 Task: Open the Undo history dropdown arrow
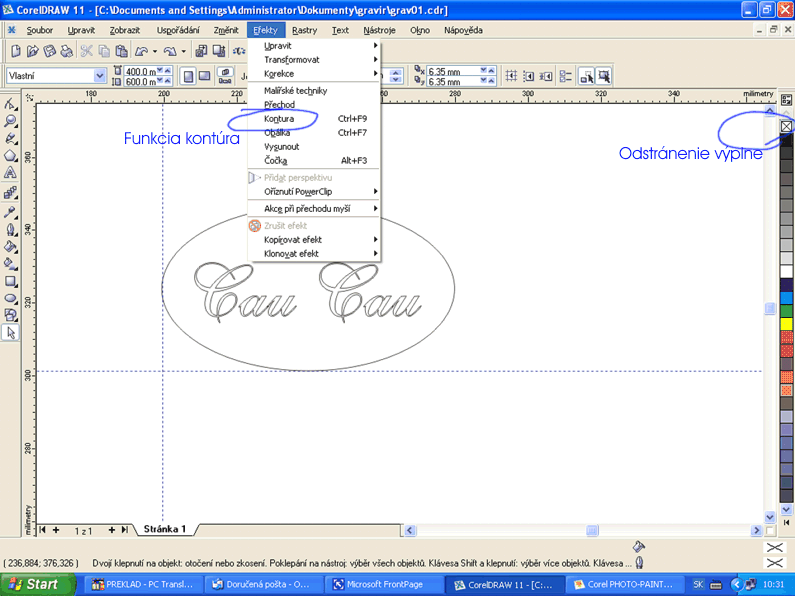[x=155, y=51]
